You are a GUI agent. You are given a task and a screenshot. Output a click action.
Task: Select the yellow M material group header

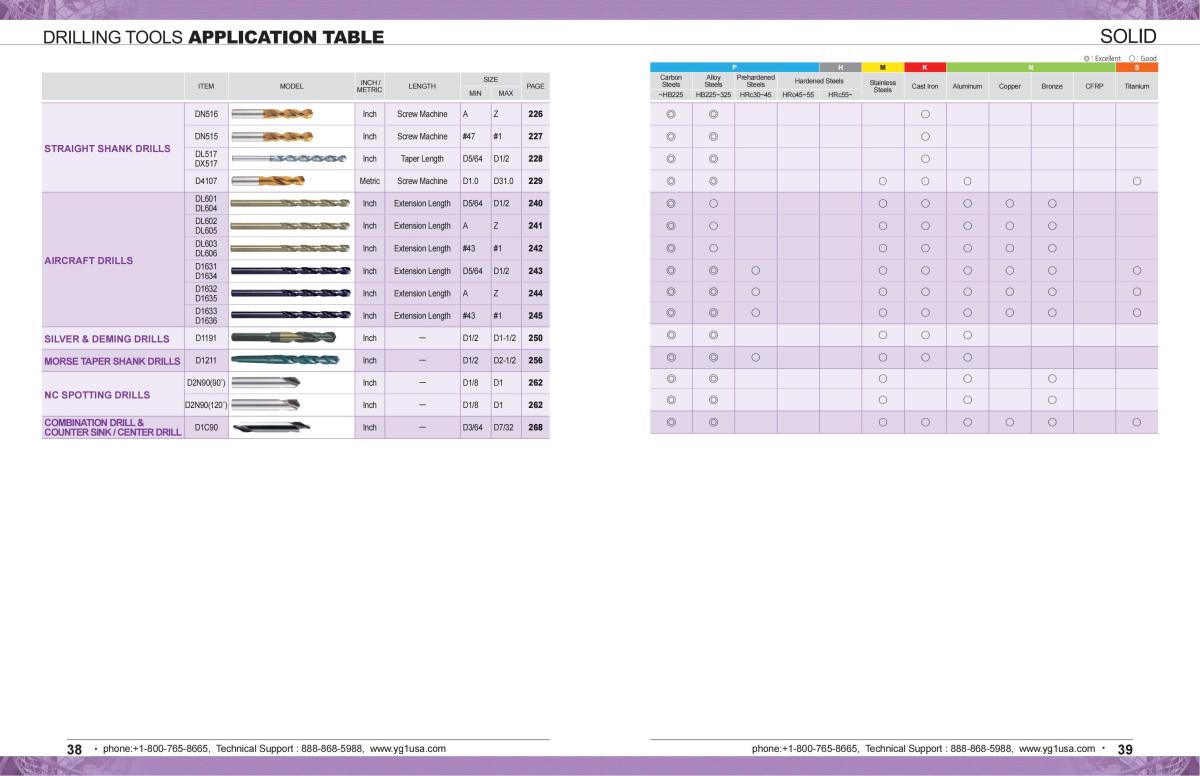[882, 67]
